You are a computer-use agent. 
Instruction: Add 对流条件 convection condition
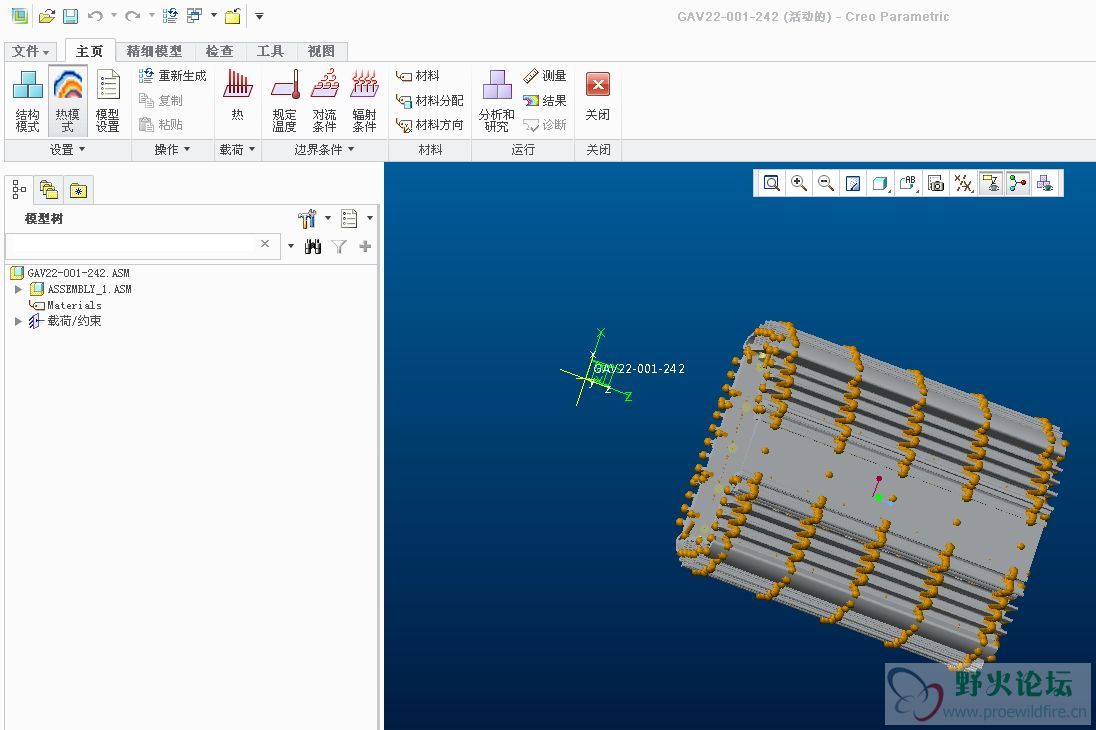[x=324, y=101]
